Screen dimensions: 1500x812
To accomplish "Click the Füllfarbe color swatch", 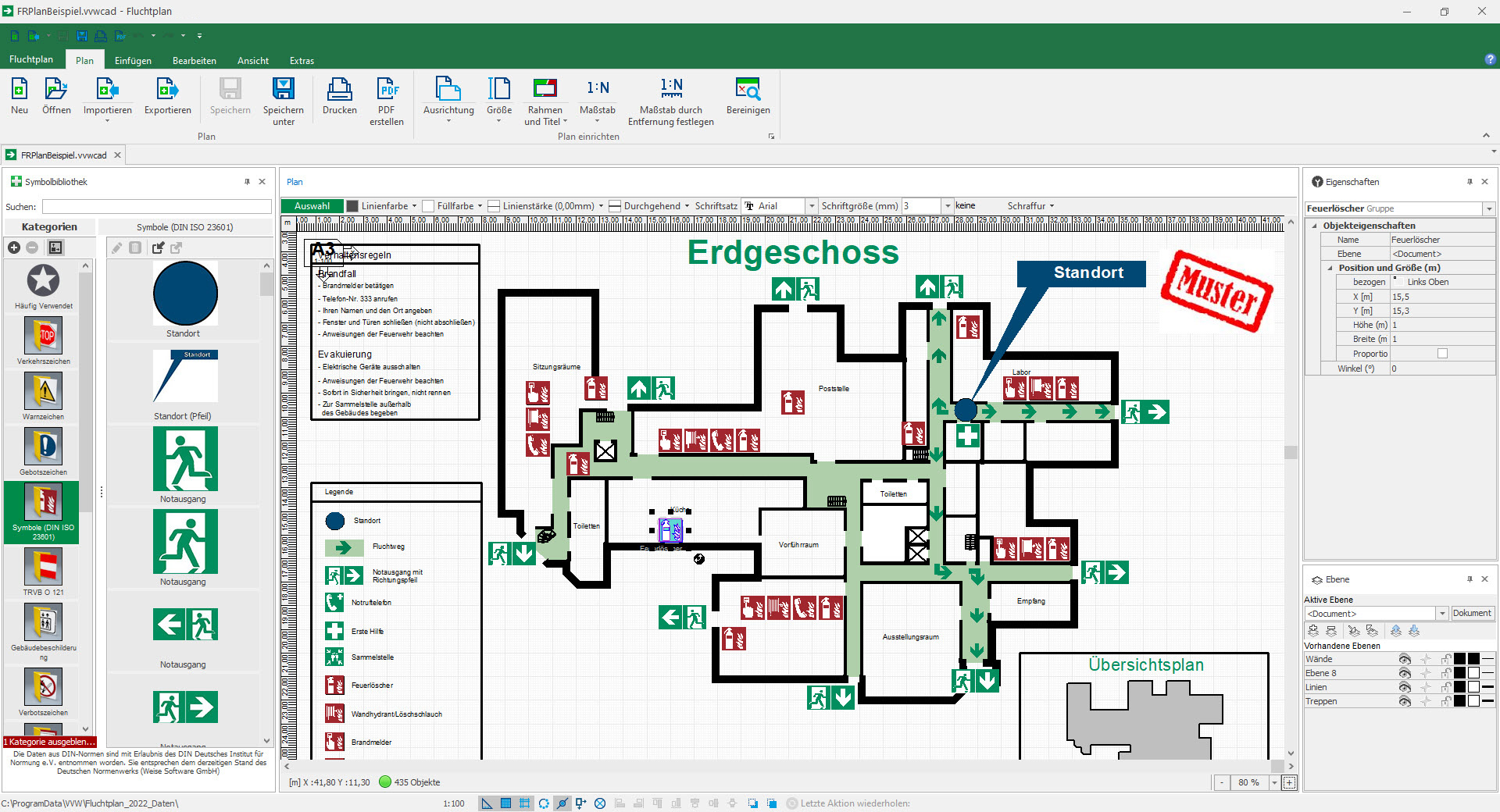I will click(x=428, y=206).
